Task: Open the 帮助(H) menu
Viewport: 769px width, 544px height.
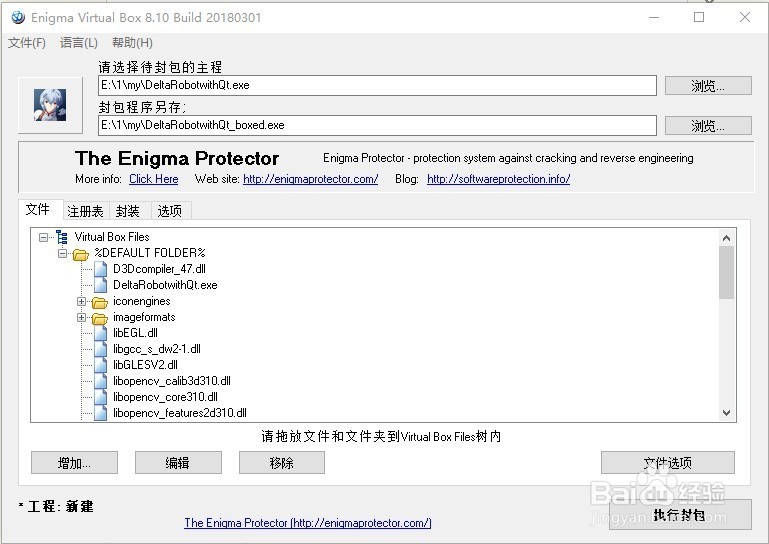Action: click(132, 43)
